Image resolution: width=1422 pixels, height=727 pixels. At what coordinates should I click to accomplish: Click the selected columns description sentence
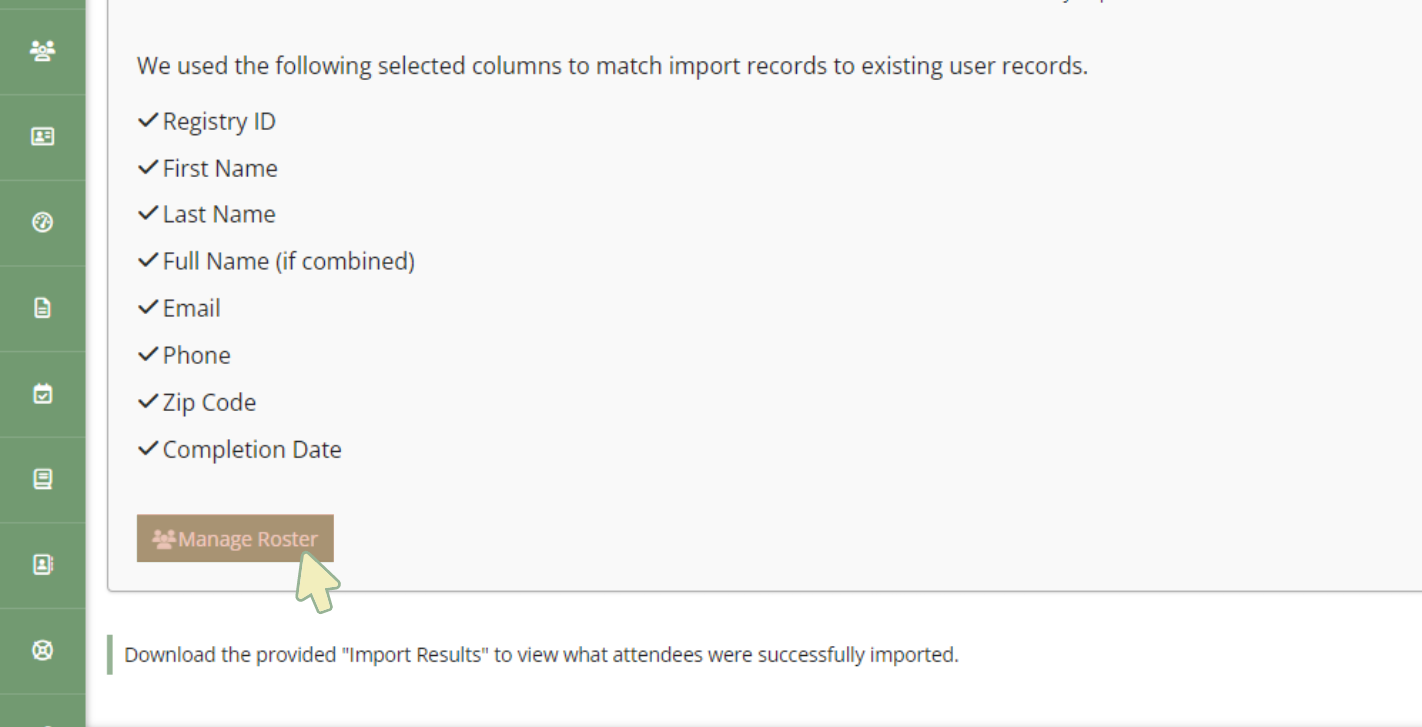tap(612, 66)
